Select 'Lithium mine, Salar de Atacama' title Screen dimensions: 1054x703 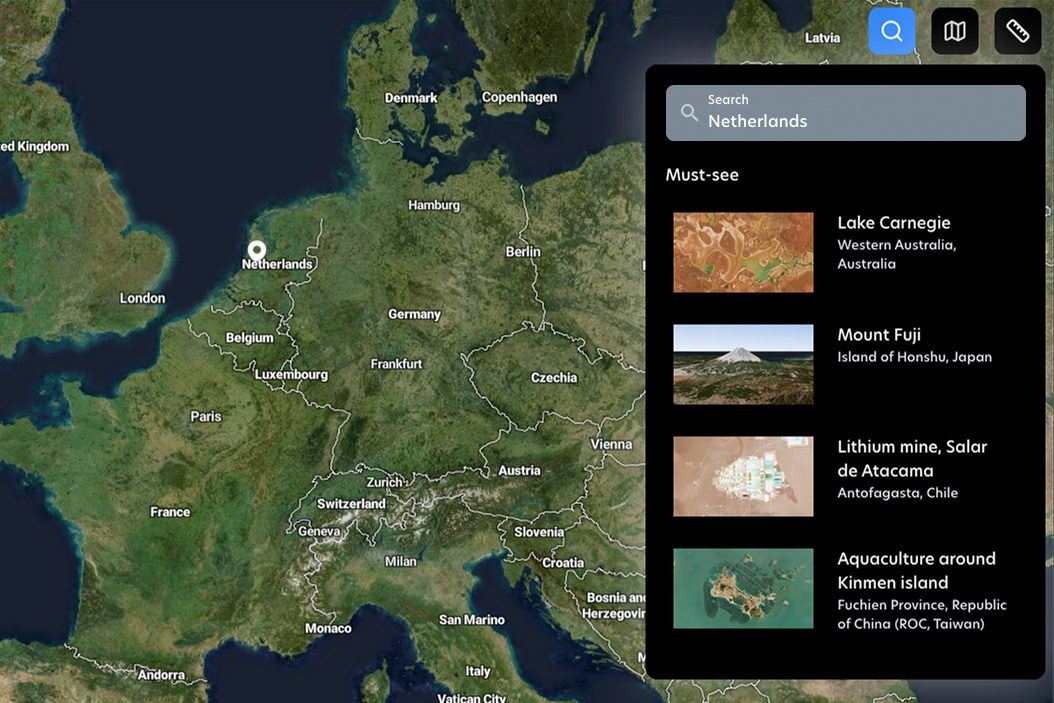(x=912, y=458)
